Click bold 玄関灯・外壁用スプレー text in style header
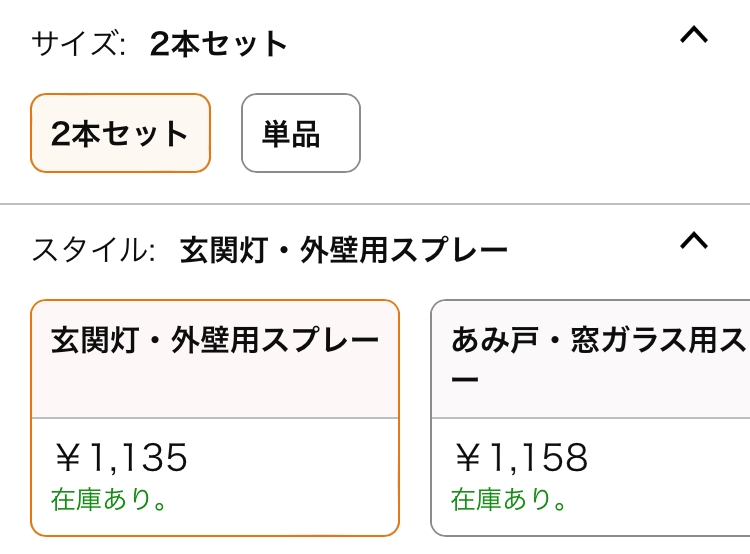 point(343,250)
